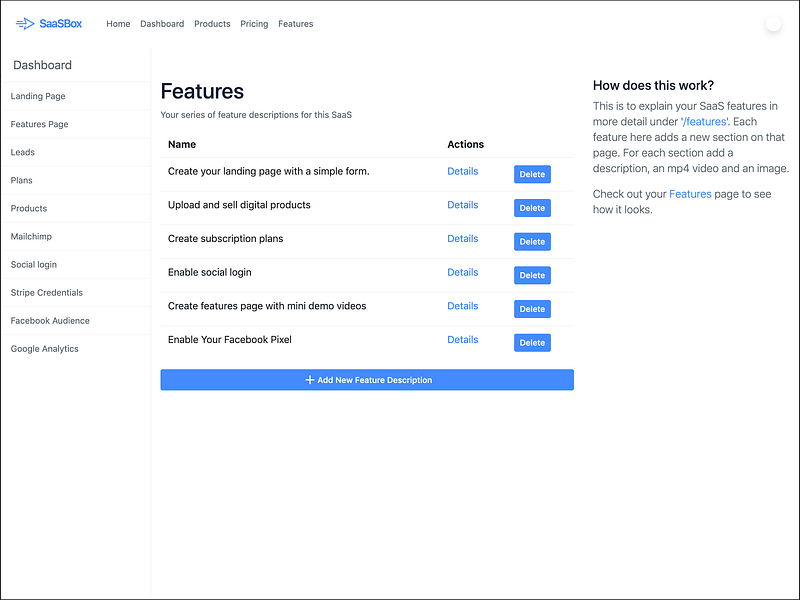Delete Enable social login feature
The height and width of the screenshot is (600, 800).
[532, 275]
